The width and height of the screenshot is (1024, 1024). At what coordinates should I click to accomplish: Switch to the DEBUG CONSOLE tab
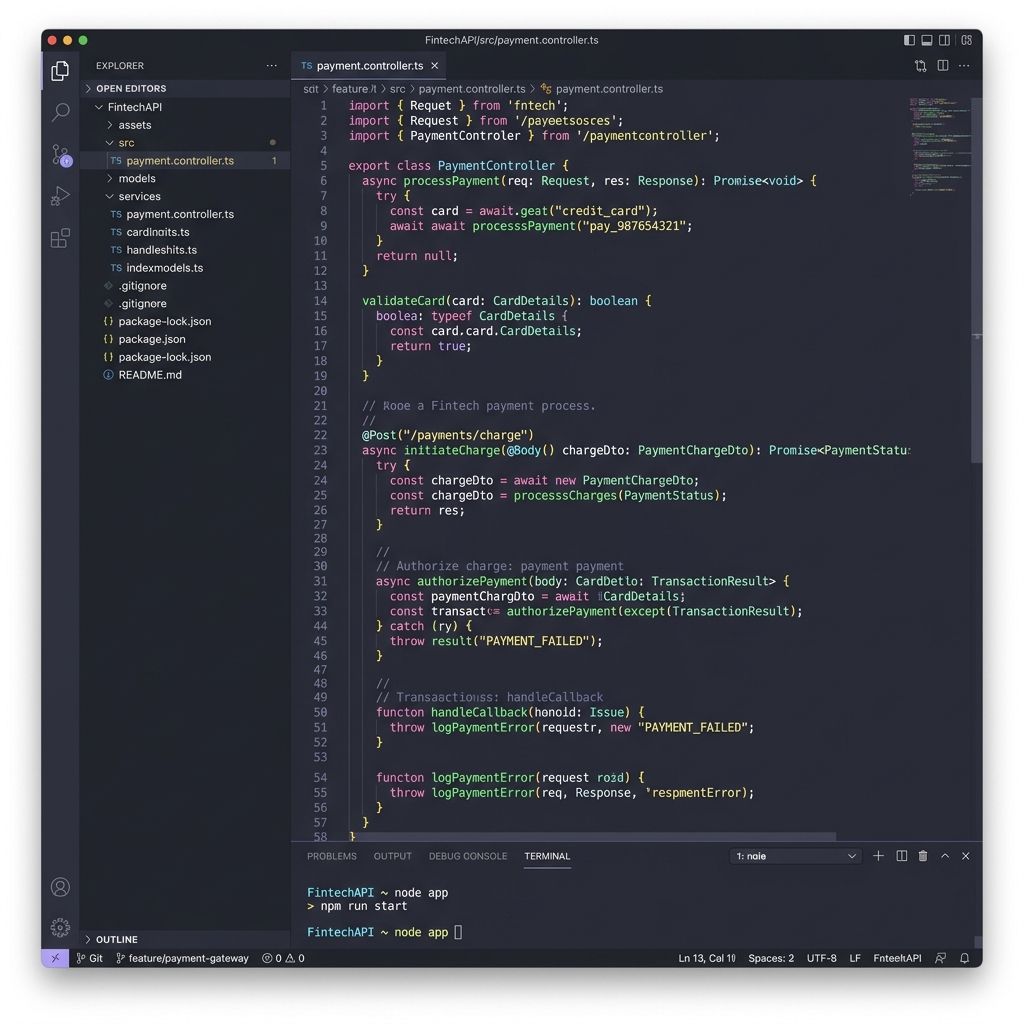(x=466, y=856)
